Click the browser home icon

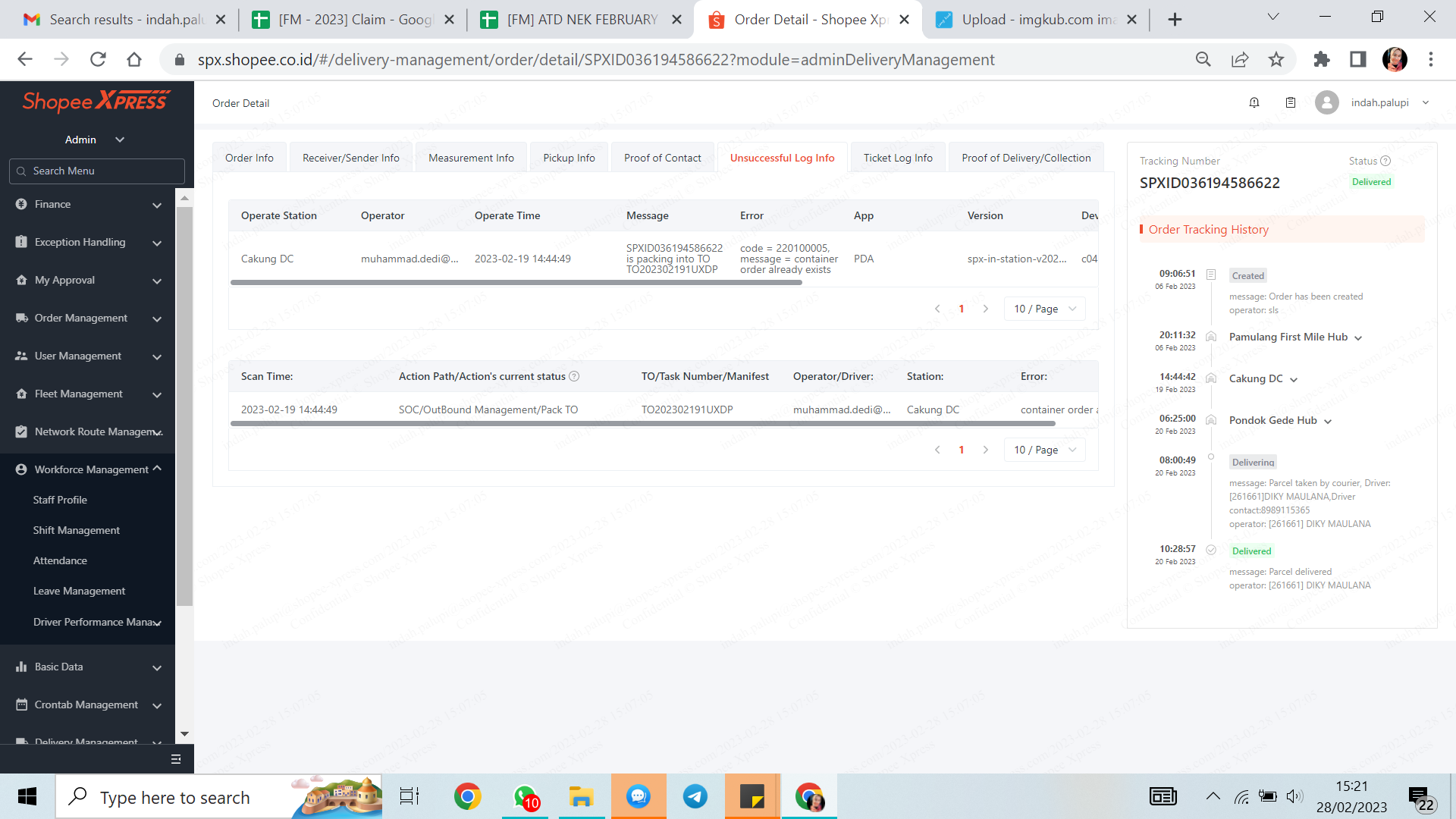coord(134,59)
